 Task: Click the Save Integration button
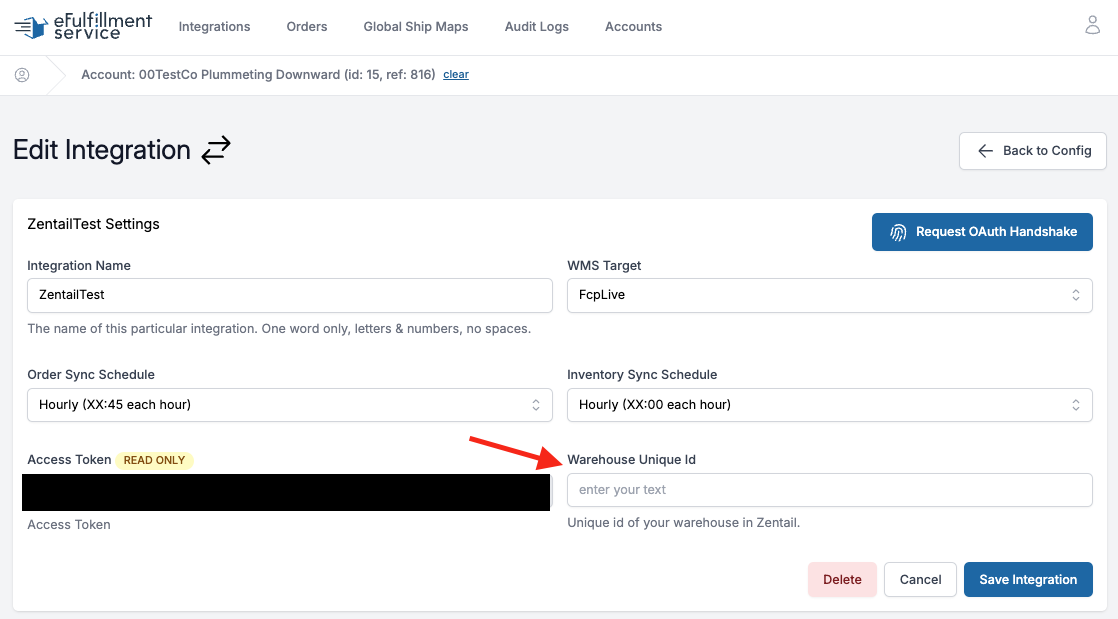tap(1027, 580)
